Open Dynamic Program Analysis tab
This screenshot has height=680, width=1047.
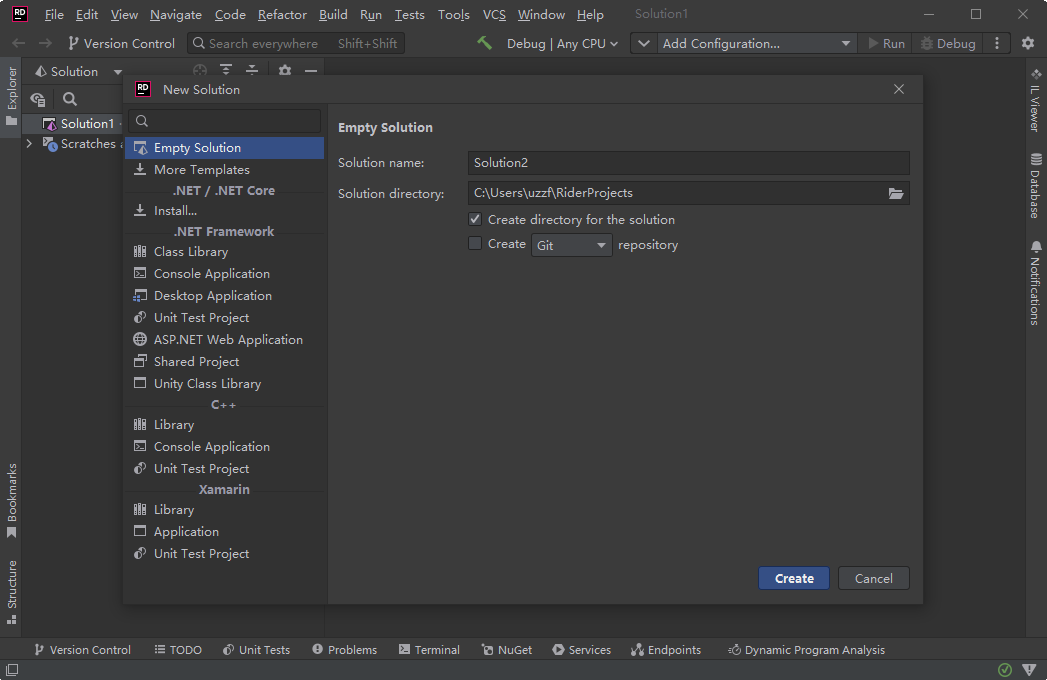pos(806,650)
